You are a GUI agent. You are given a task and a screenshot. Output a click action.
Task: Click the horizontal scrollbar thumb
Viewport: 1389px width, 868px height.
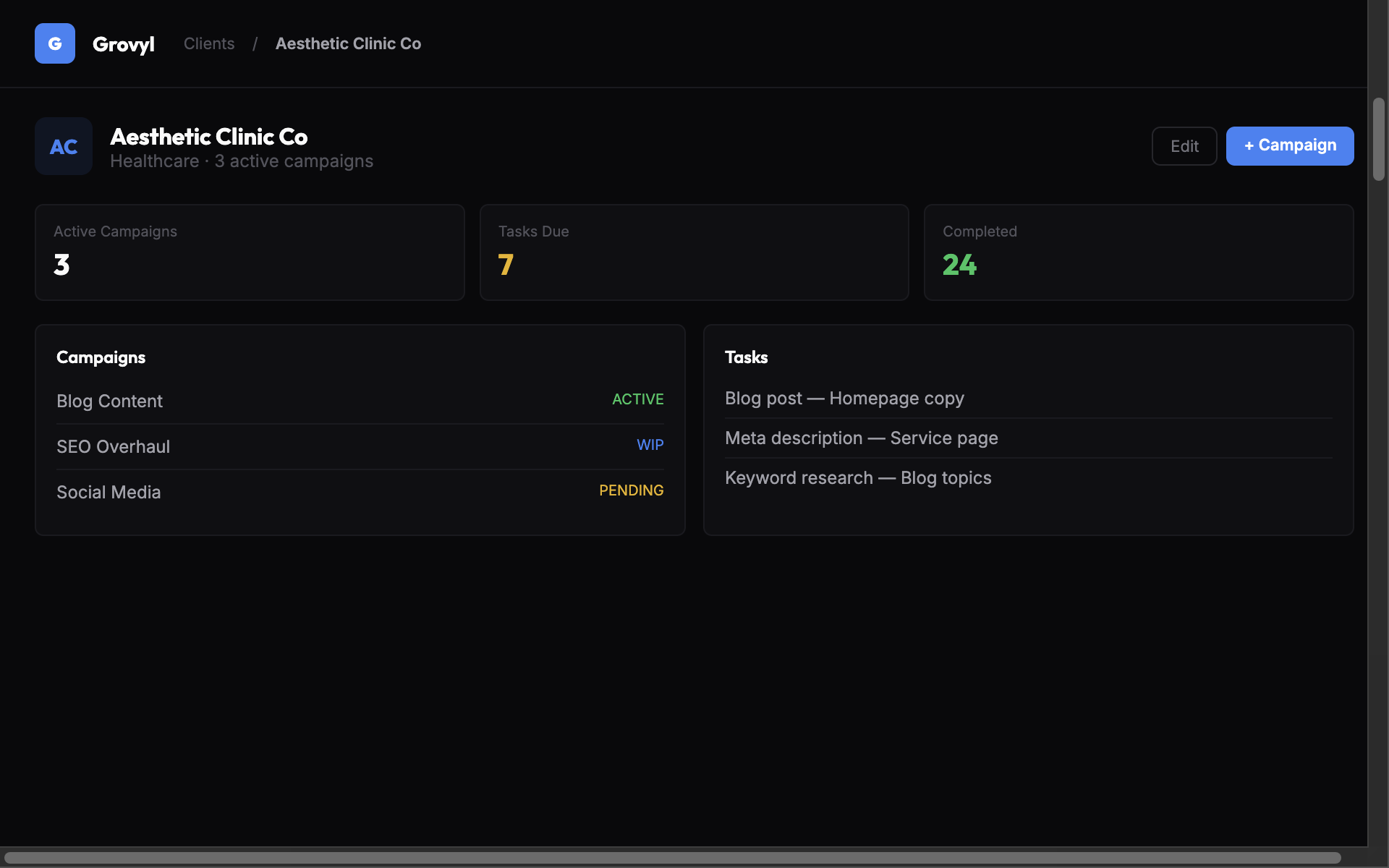tap(673, 858)
